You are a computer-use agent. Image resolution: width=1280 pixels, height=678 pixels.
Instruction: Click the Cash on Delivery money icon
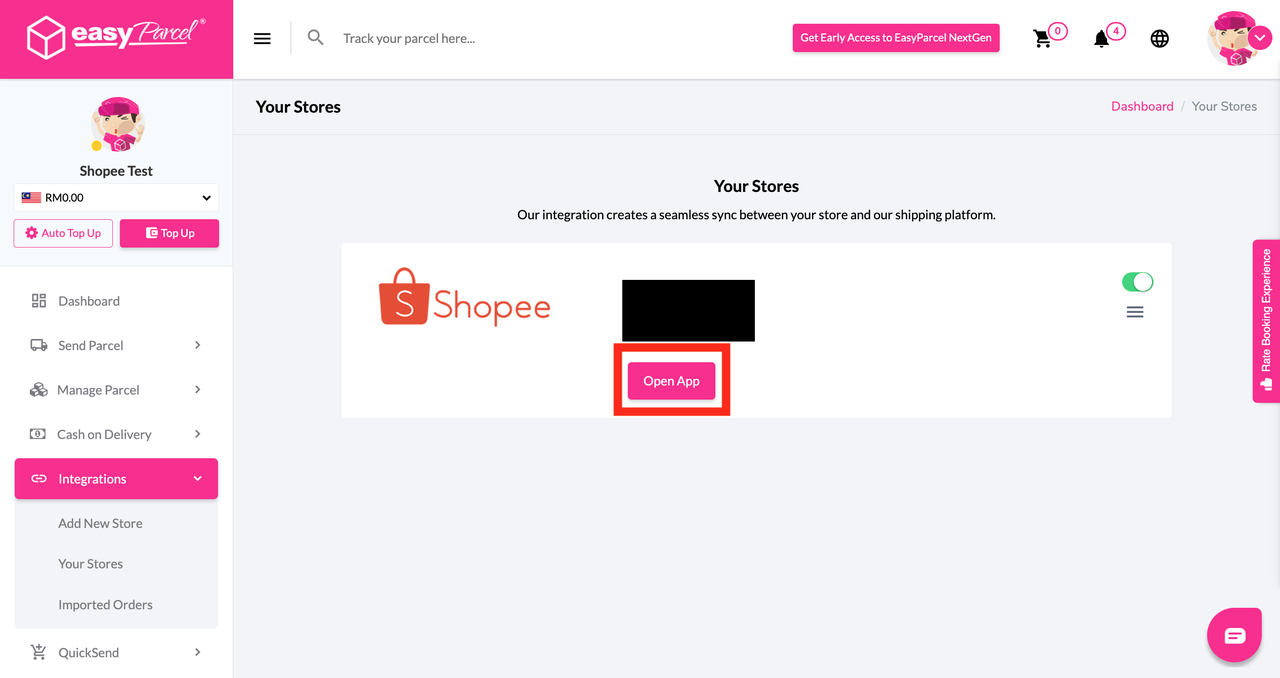[38, 434]
